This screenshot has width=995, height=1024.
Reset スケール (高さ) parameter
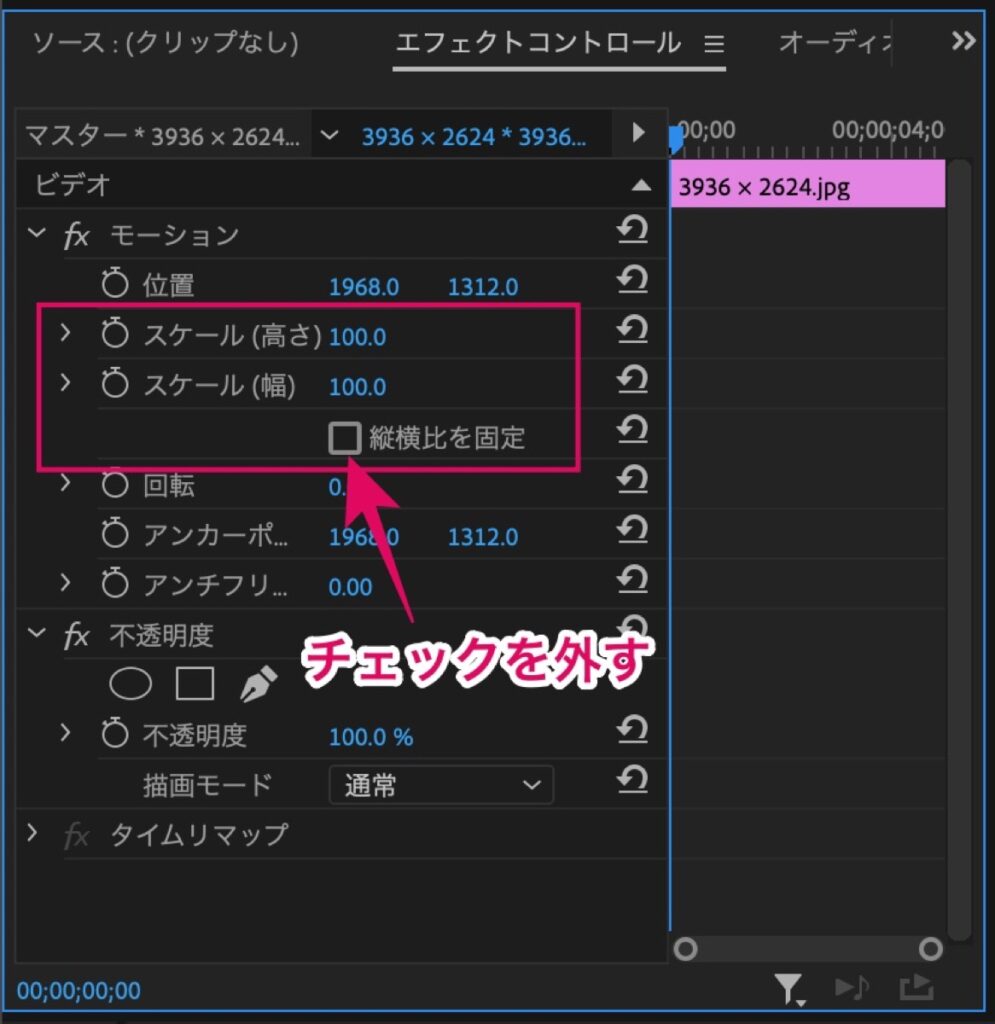tap(632, 330)
